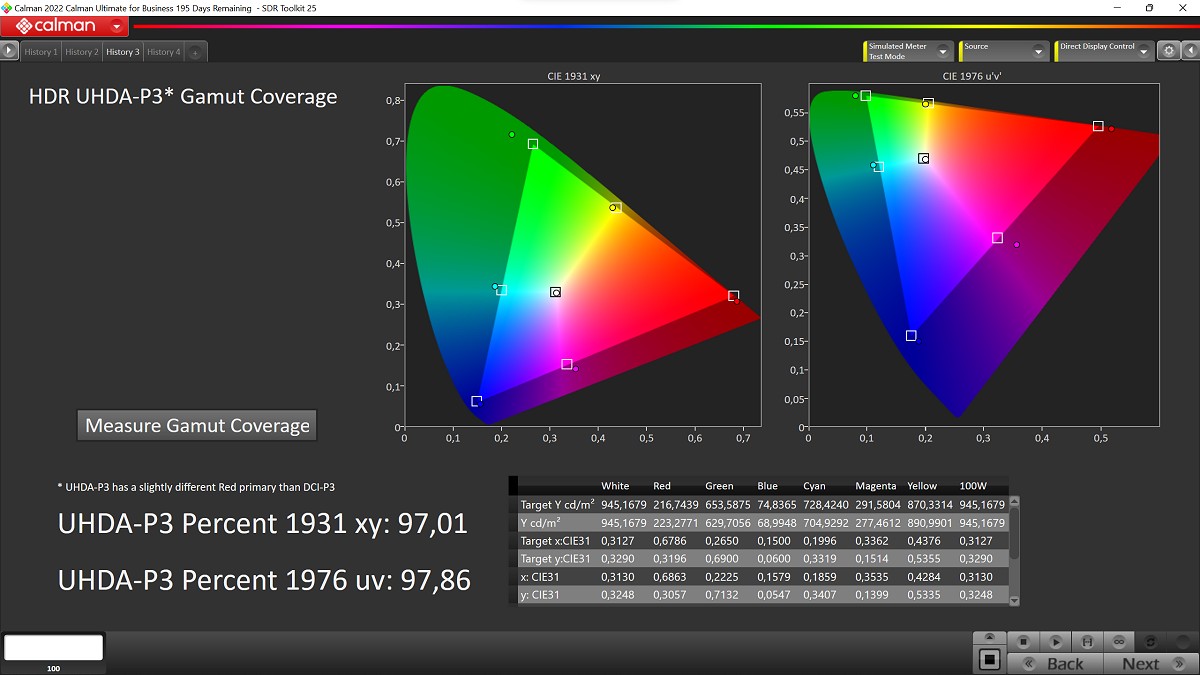Click the single-read bracket icon

(1087, 641)
